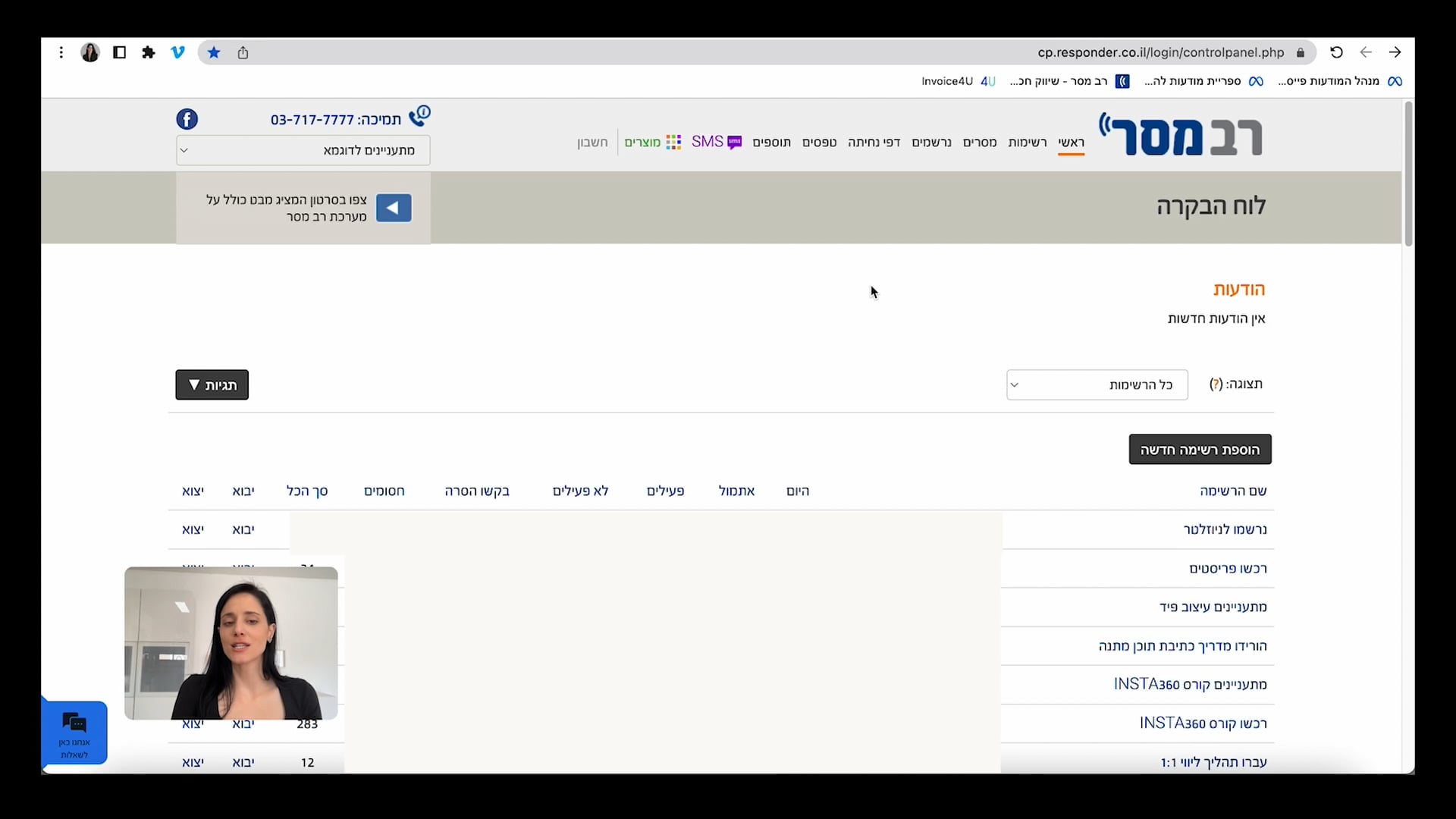1456x819 pixels.
Task: Expand the מתעניינים לדוגמא dropdown
Action: 303,150
